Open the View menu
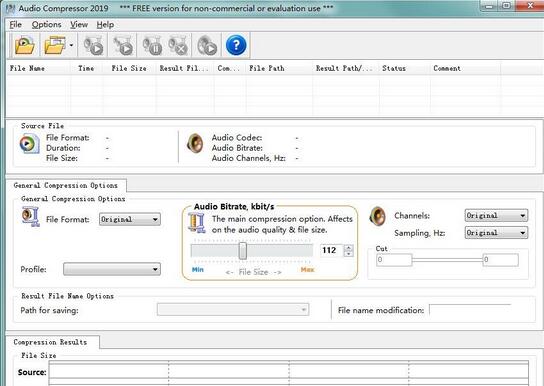The width and height of the screenshot is (544, 386). (x=79, y=25)
